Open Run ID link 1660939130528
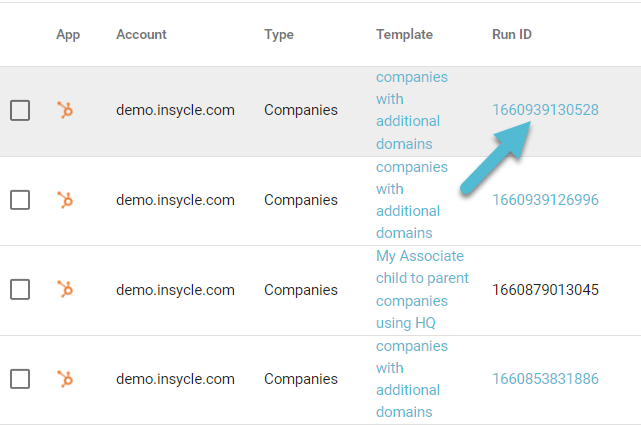This screenshot has width=641, height=425. pos(545,110)
